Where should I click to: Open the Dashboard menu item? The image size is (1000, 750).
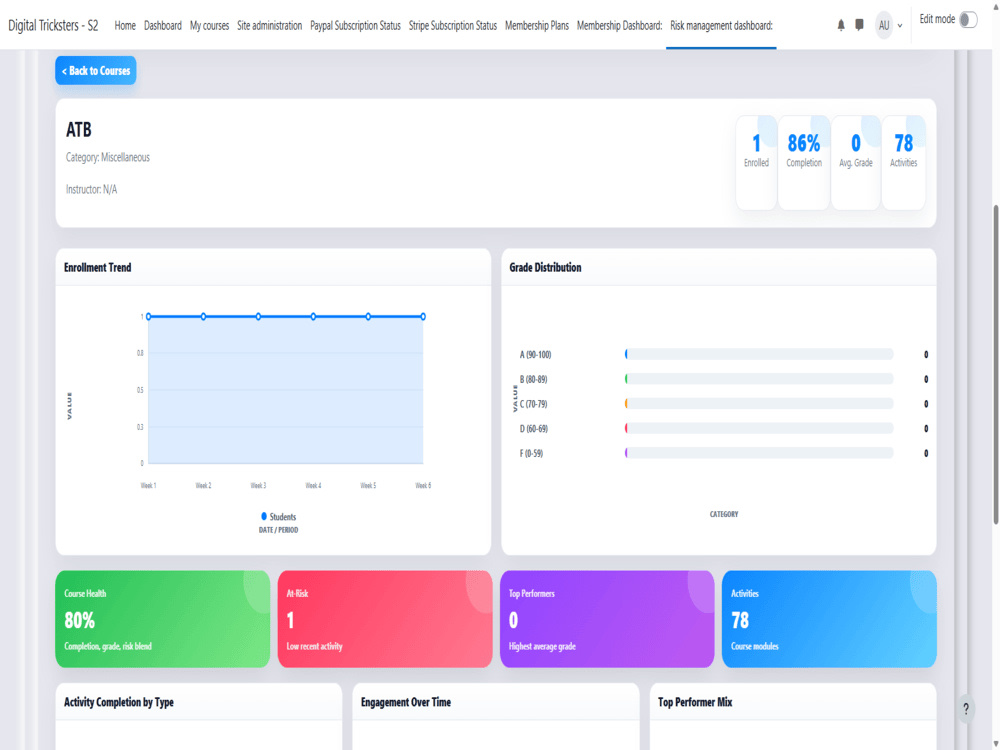163,26
